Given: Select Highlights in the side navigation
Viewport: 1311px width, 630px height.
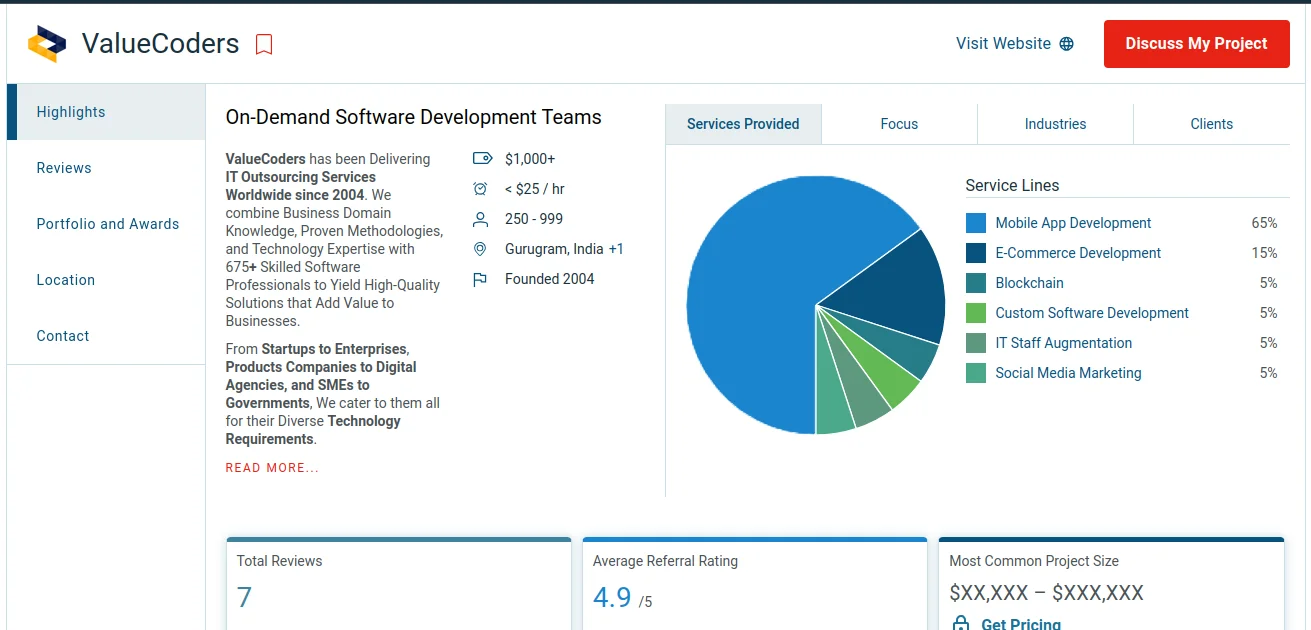Looking at the screenshot, I should [x=106, y=112].
